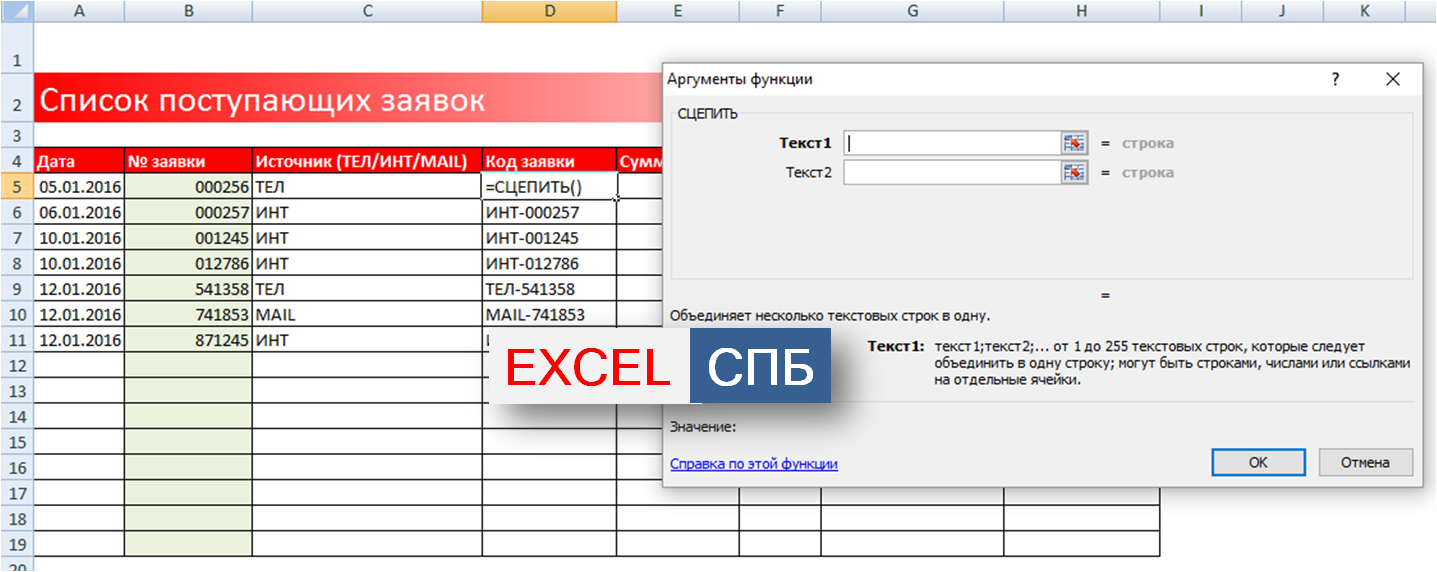Click the collapse dialog icon for Текст1
The width and height of the screenshot is (1437, 572).
1074,143
